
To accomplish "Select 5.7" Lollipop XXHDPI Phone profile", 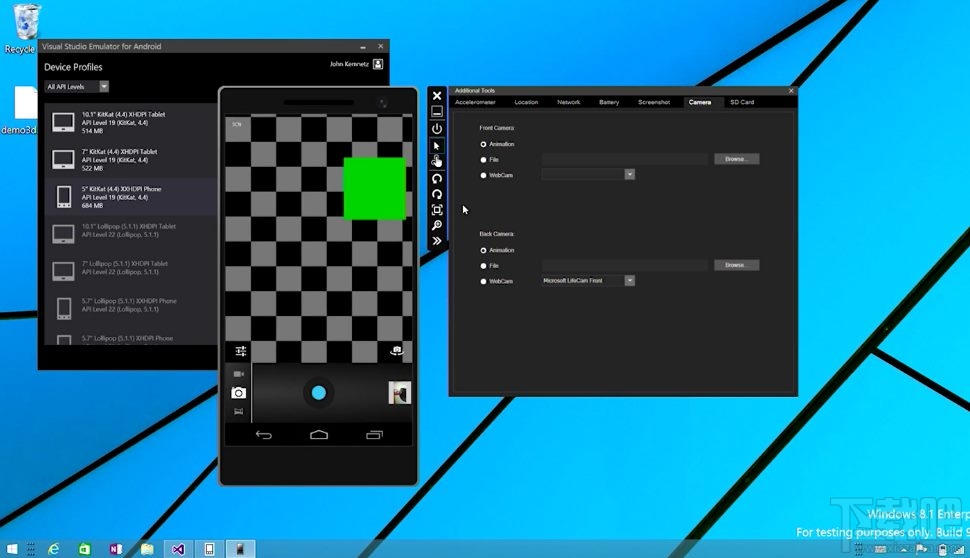I will coord(131,308).
